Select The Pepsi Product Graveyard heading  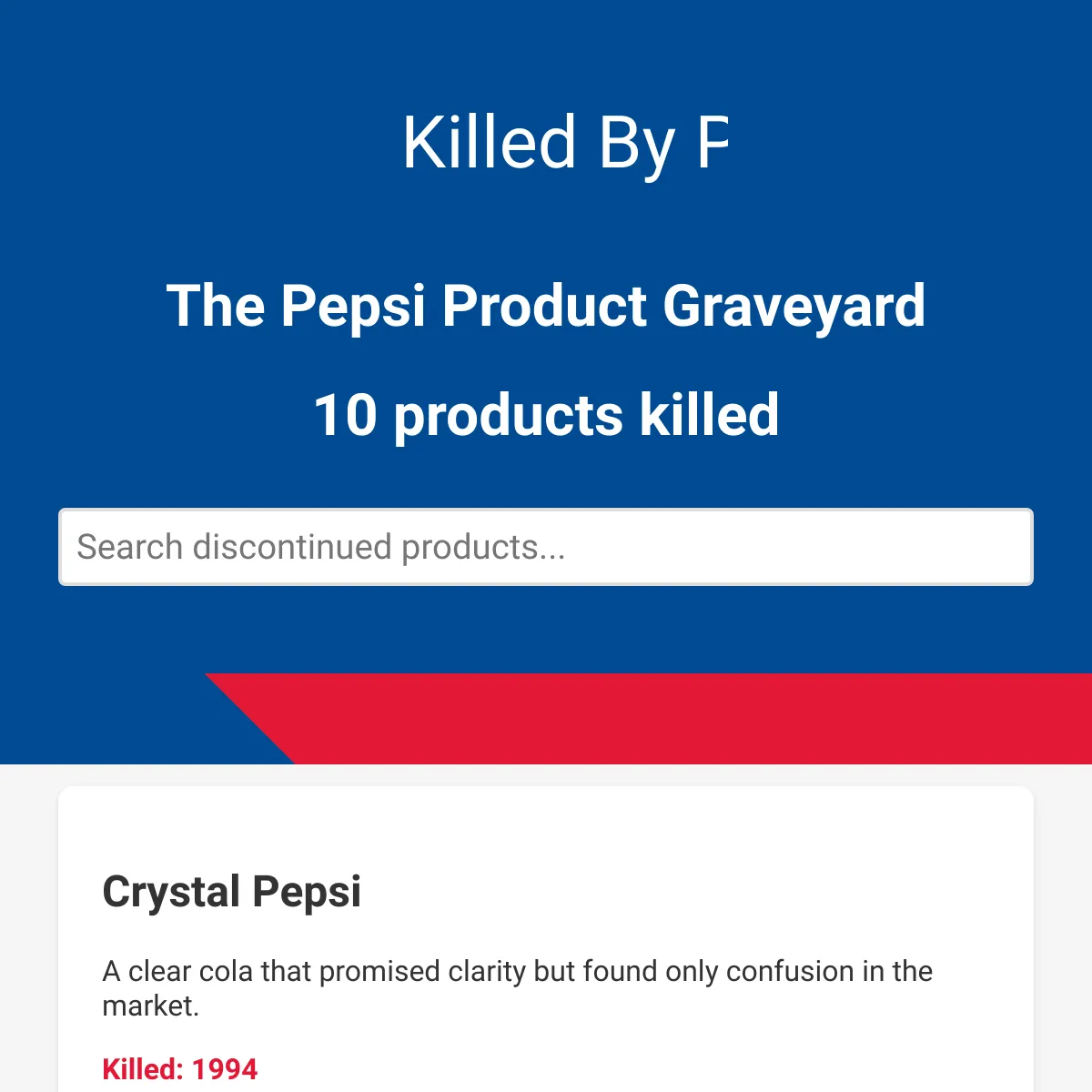[x=546, y=306]
